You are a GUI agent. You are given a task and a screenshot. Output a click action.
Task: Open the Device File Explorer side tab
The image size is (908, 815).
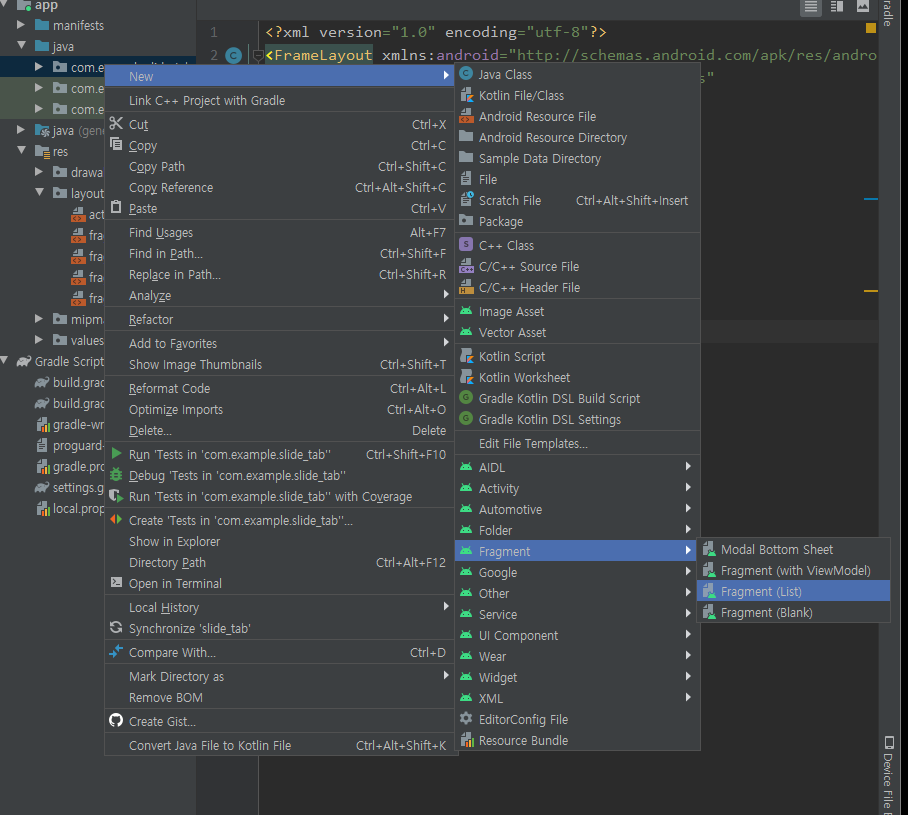(889, 775)
